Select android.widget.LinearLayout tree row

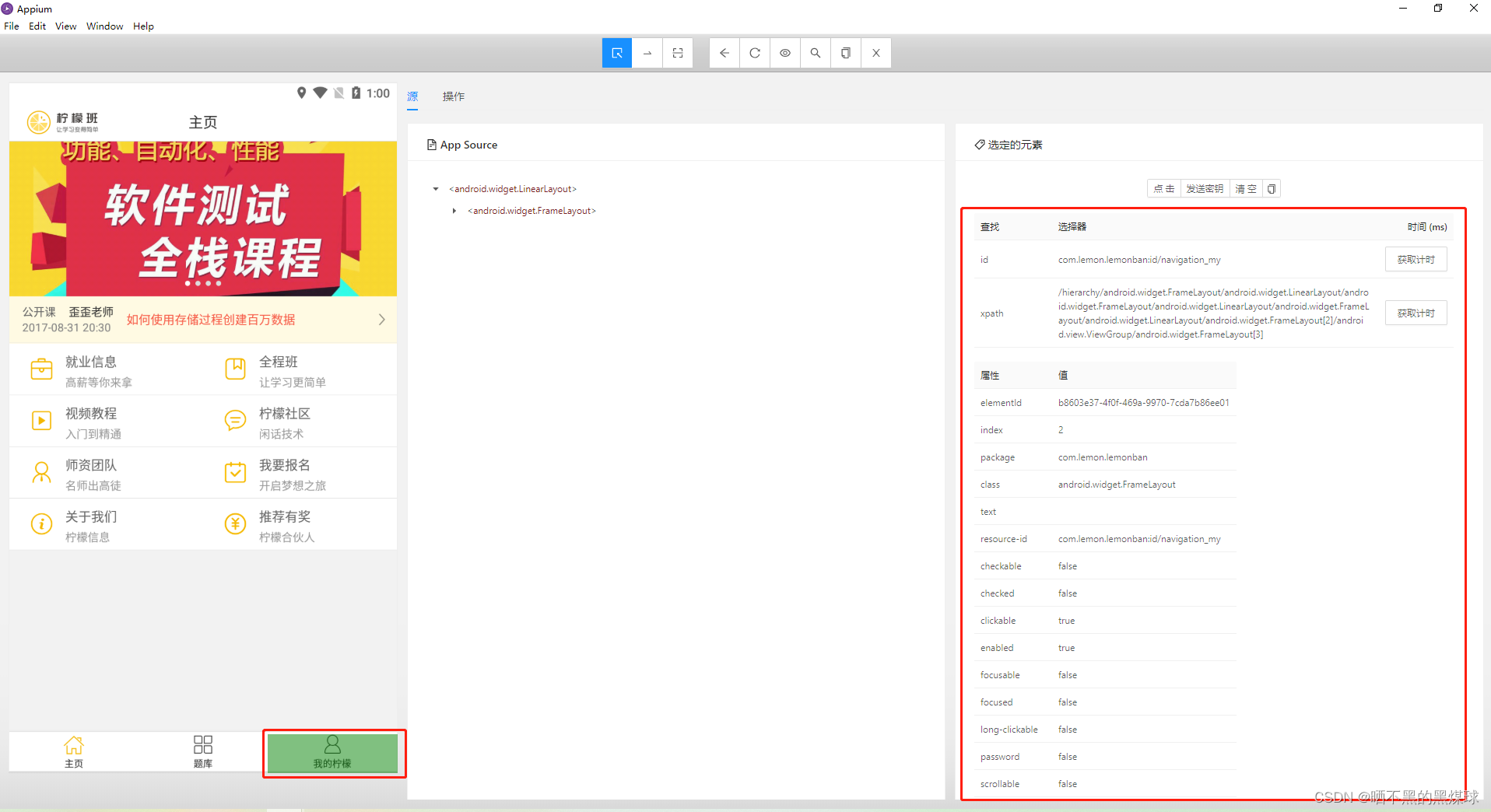[x=513, y=189]
